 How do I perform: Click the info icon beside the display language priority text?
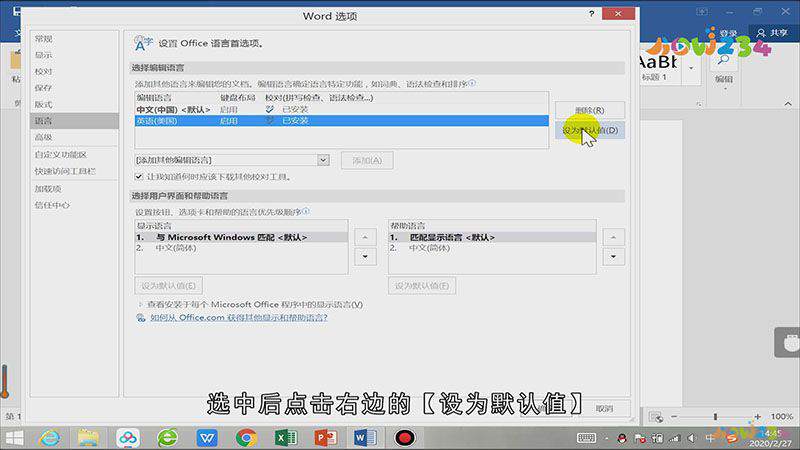(306, 211)
